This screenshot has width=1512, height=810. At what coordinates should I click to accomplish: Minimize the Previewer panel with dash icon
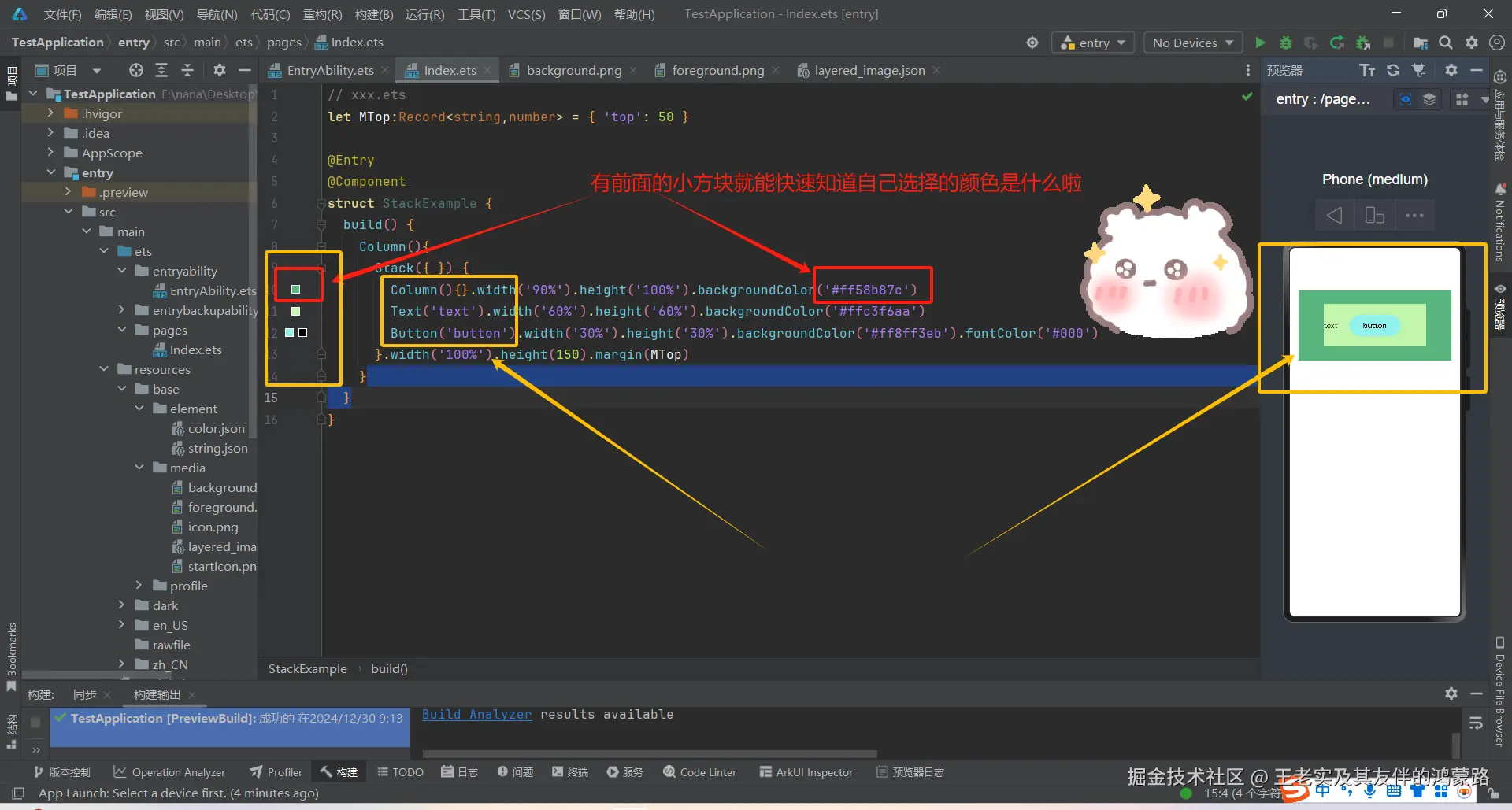pyautogui.click(x=1477, y=70)
